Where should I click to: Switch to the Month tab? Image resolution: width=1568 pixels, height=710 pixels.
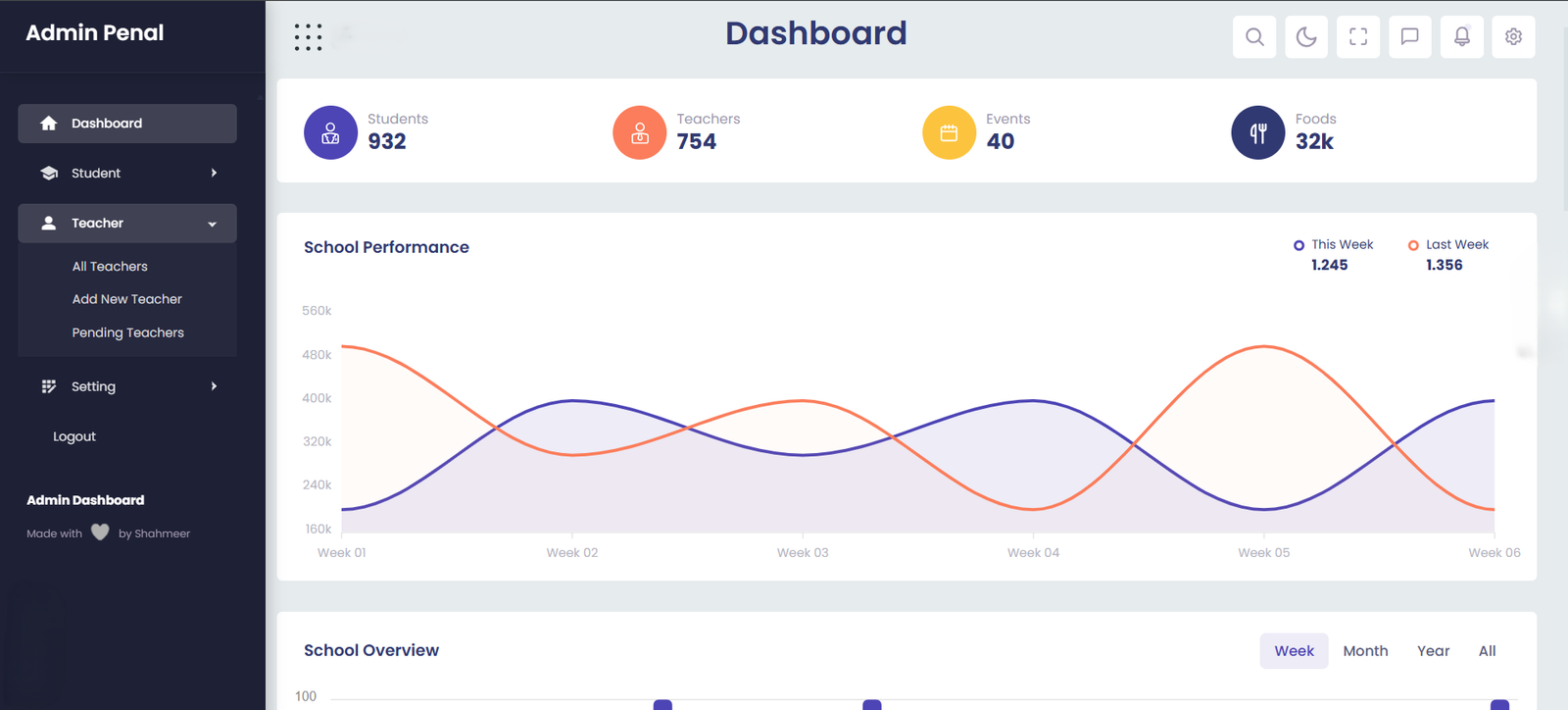click(x=1365, y=650)
